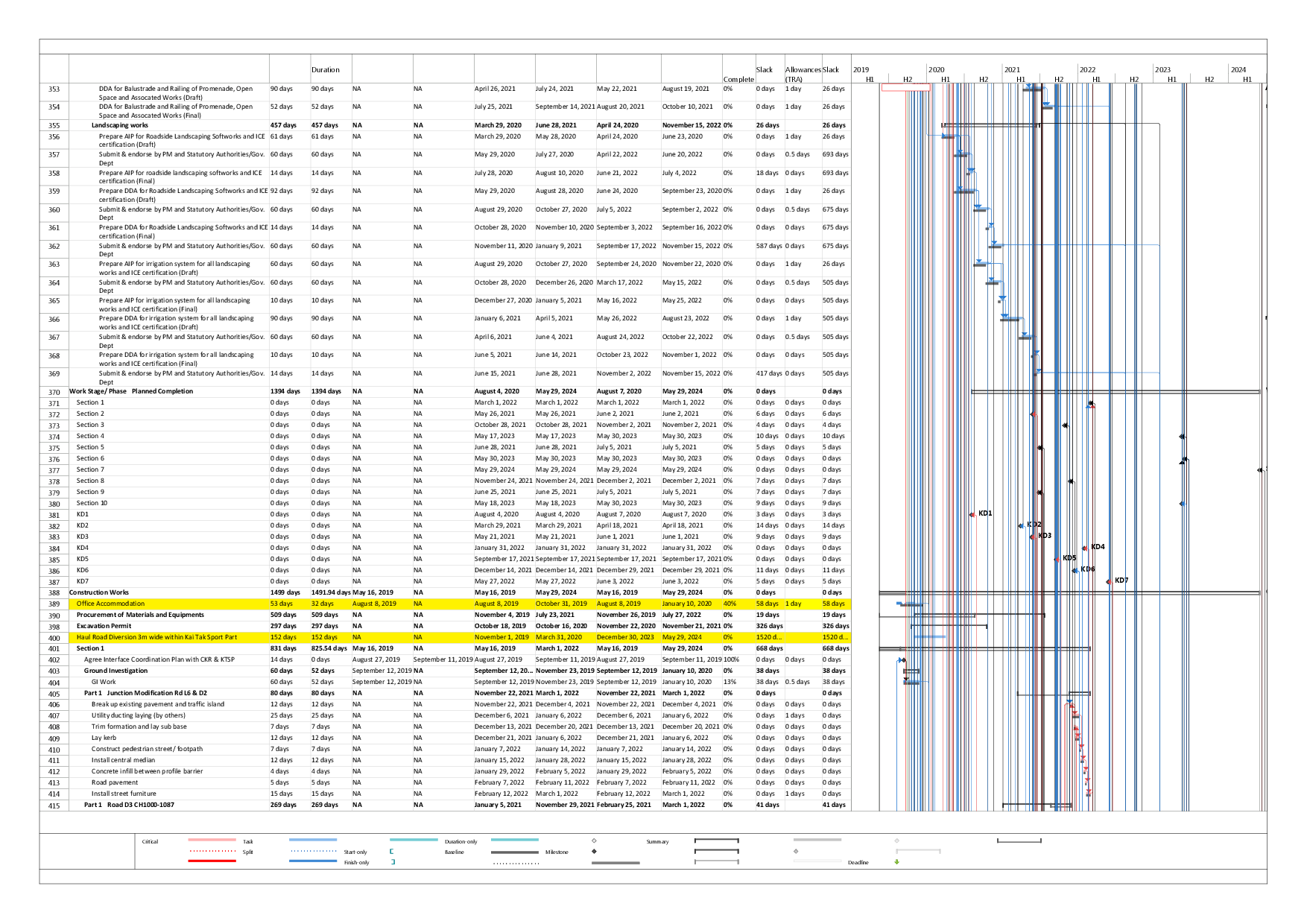Click the KD1 milestone marker on the Gantt chart
This screenshot has width=1307, height=924.
coord(972,514)
